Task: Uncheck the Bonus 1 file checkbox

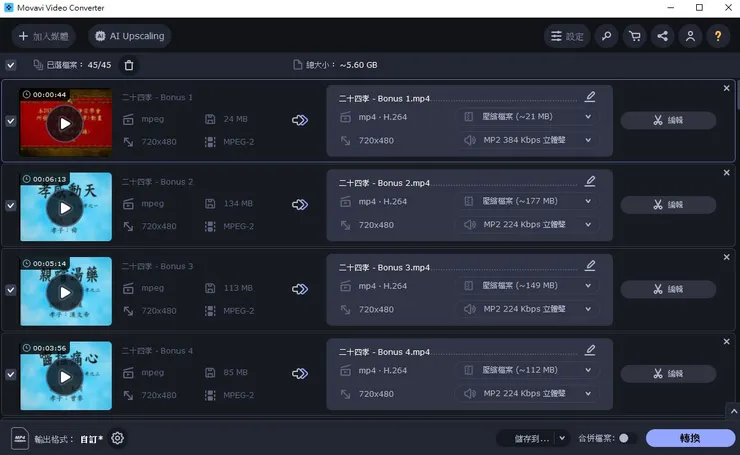Action: 10,121
